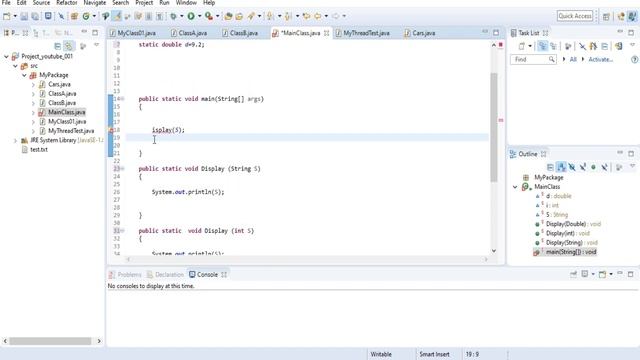Click the green Run button in the toolbar
The width and height of the screenshot is (640, 360).
(x=191, y=16)
